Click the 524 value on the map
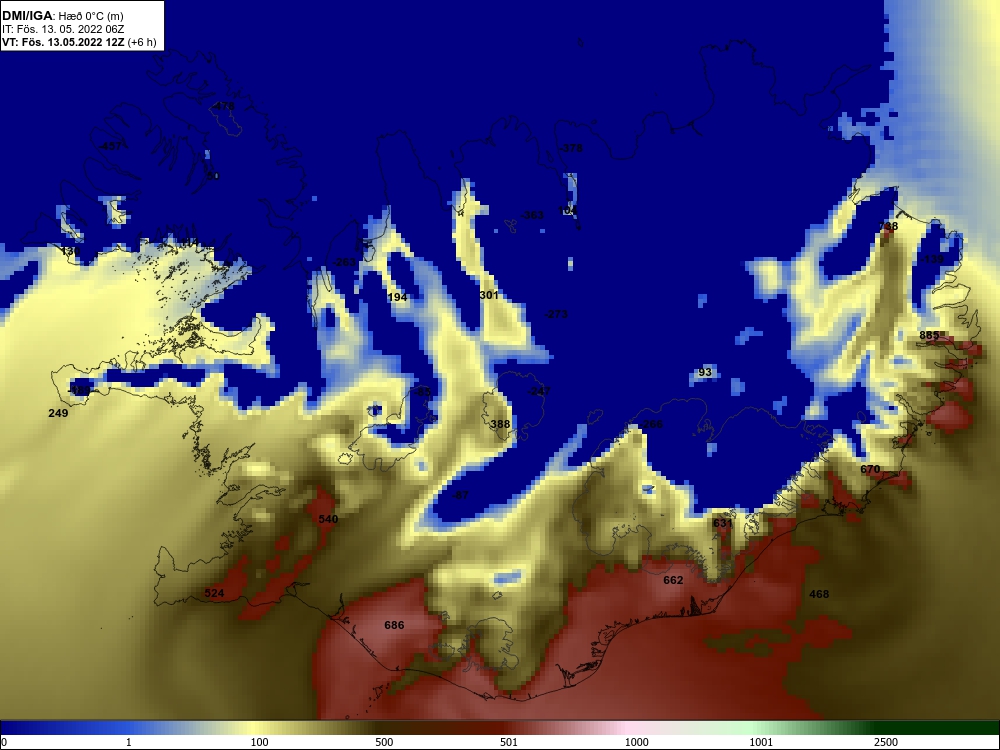This screenshot has height=750, width=1000. click(x=214, y=593)
